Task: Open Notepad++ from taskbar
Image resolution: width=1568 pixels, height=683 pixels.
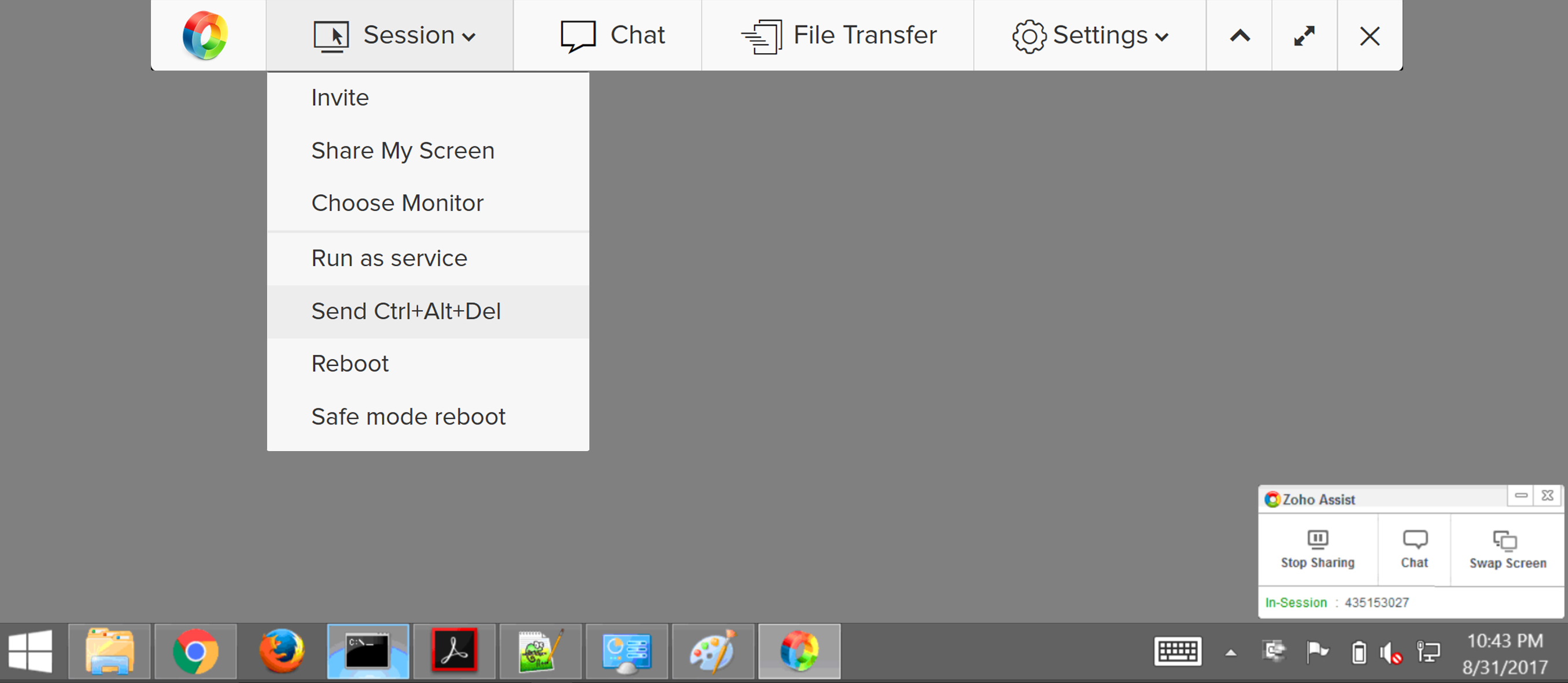Action: 541,651
